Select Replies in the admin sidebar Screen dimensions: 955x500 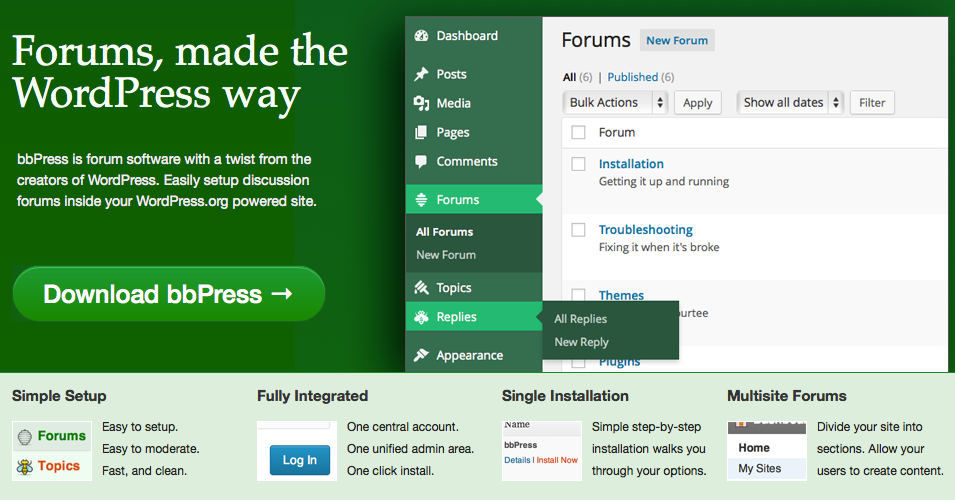click(474, 317)
